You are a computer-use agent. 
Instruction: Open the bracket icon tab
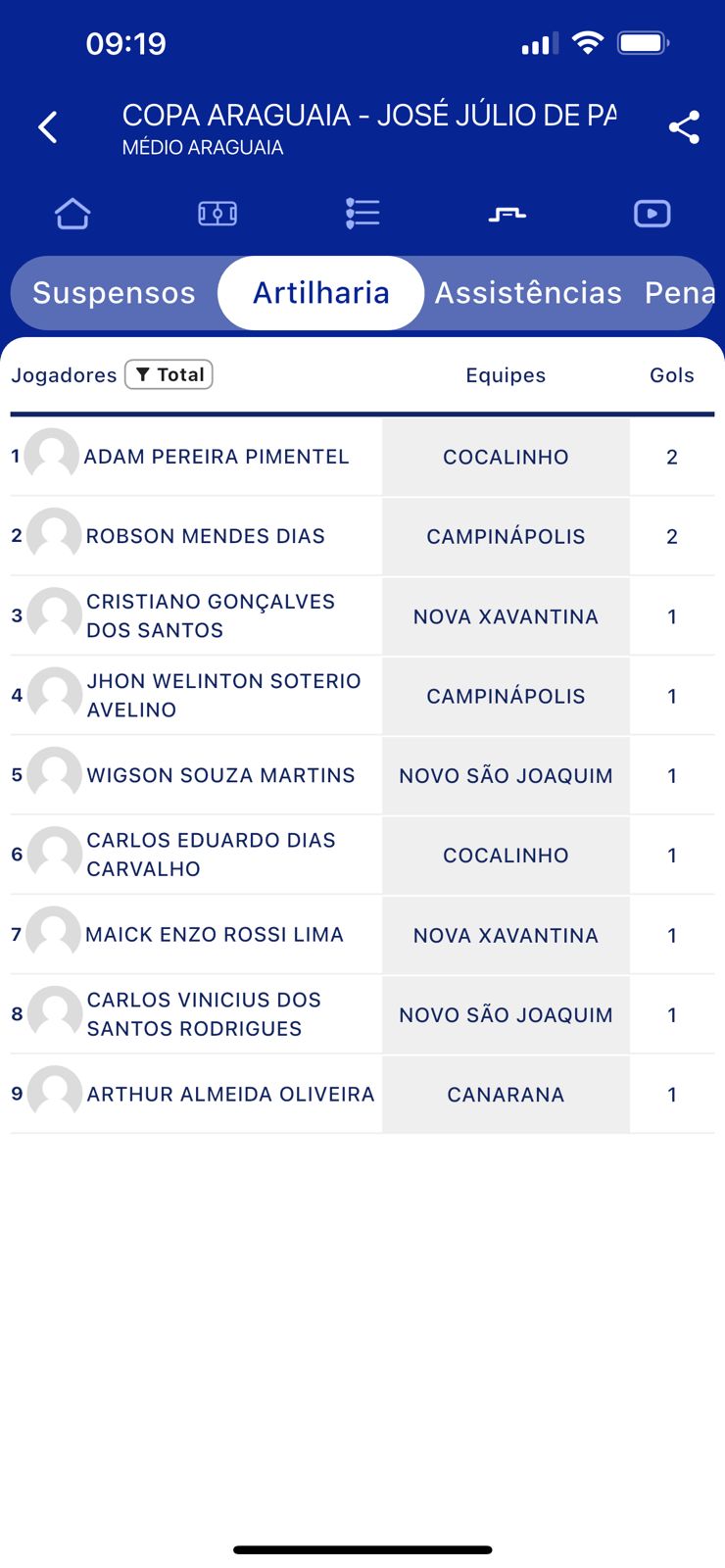[x=507, y=214]
